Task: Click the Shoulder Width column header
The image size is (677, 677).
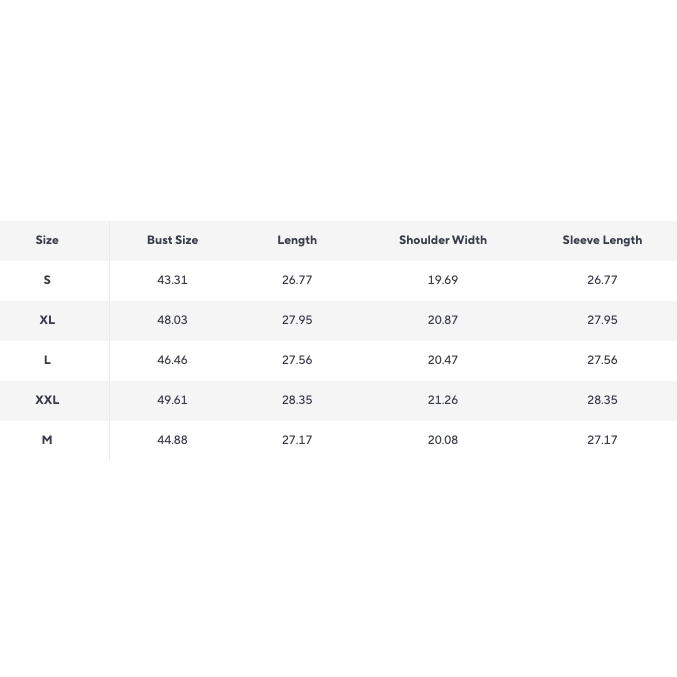Action: pos(443,240)
